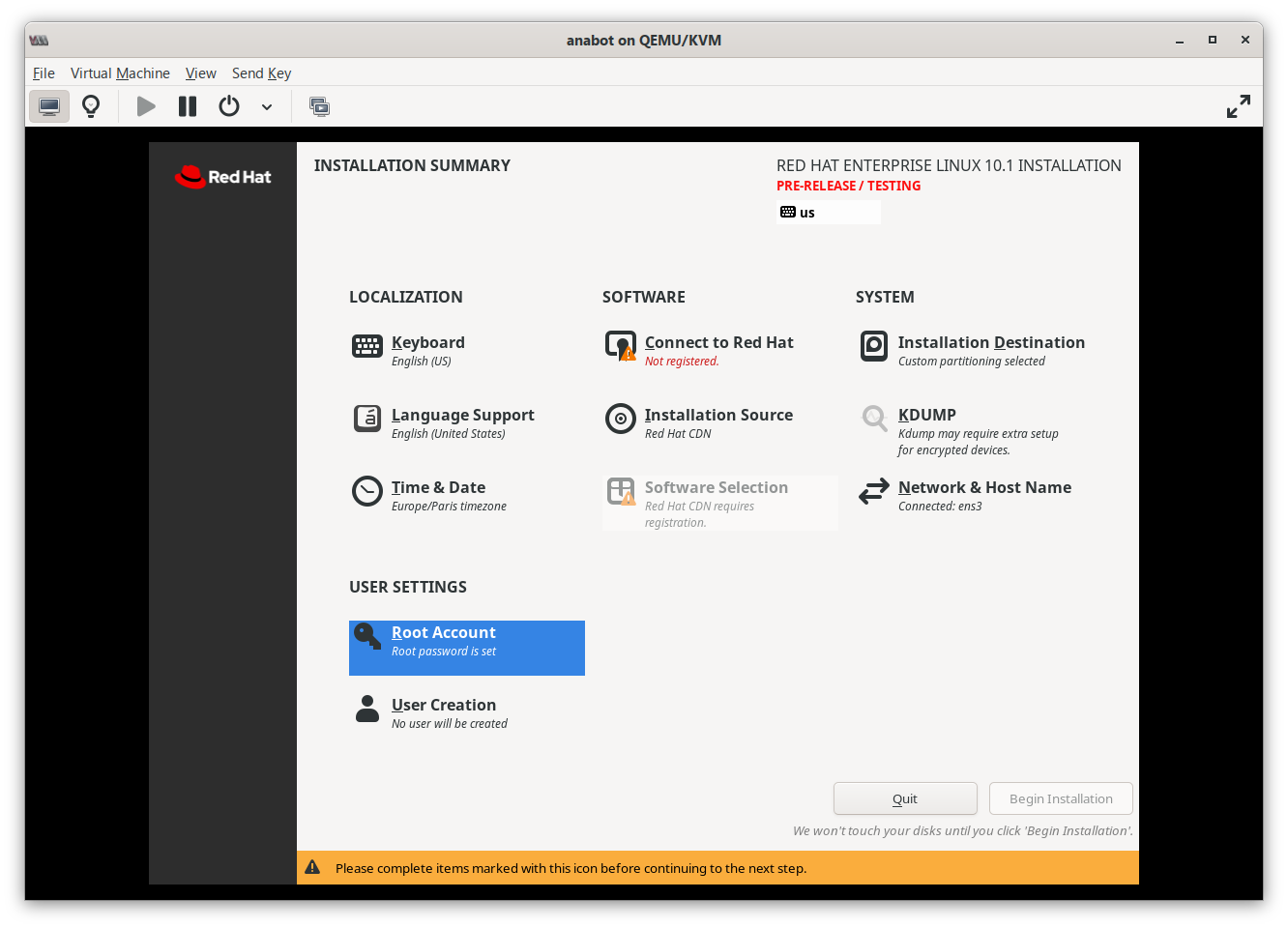Image resolution: width=1288 pixels, height=928 pixels.
Task: Open the File menu
Action: click(44, 73)
